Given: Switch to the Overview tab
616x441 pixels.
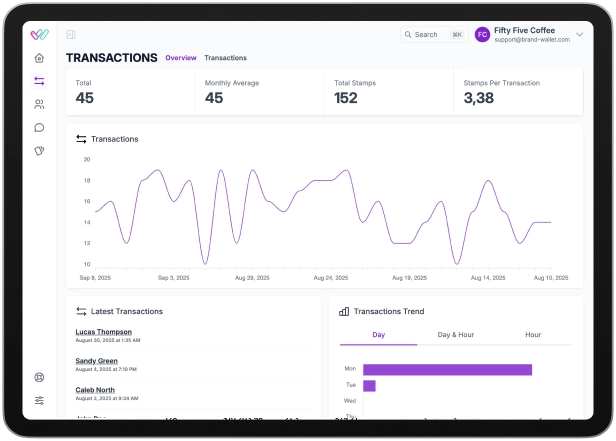Looking at the screenshot, I should 181,58.
